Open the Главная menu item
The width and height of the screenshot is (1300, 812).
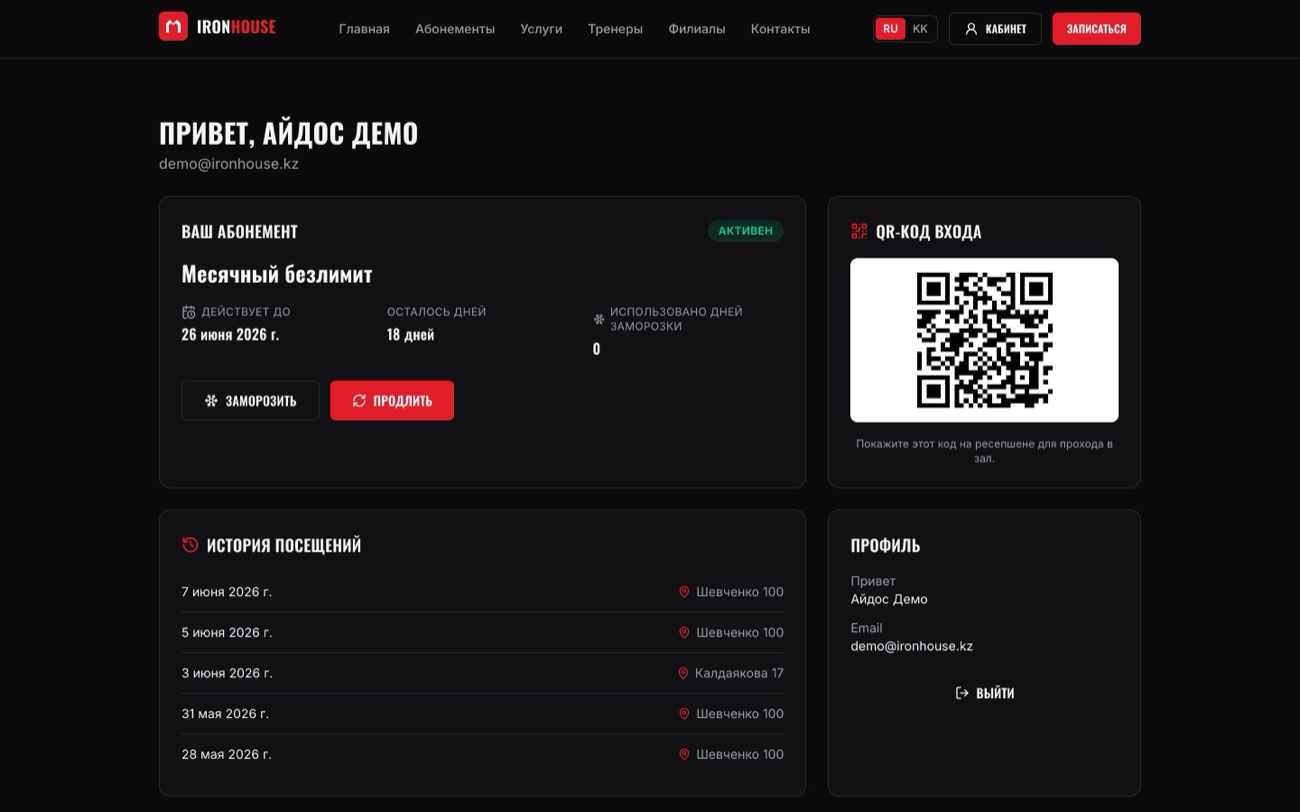click(x=364, y=29)
